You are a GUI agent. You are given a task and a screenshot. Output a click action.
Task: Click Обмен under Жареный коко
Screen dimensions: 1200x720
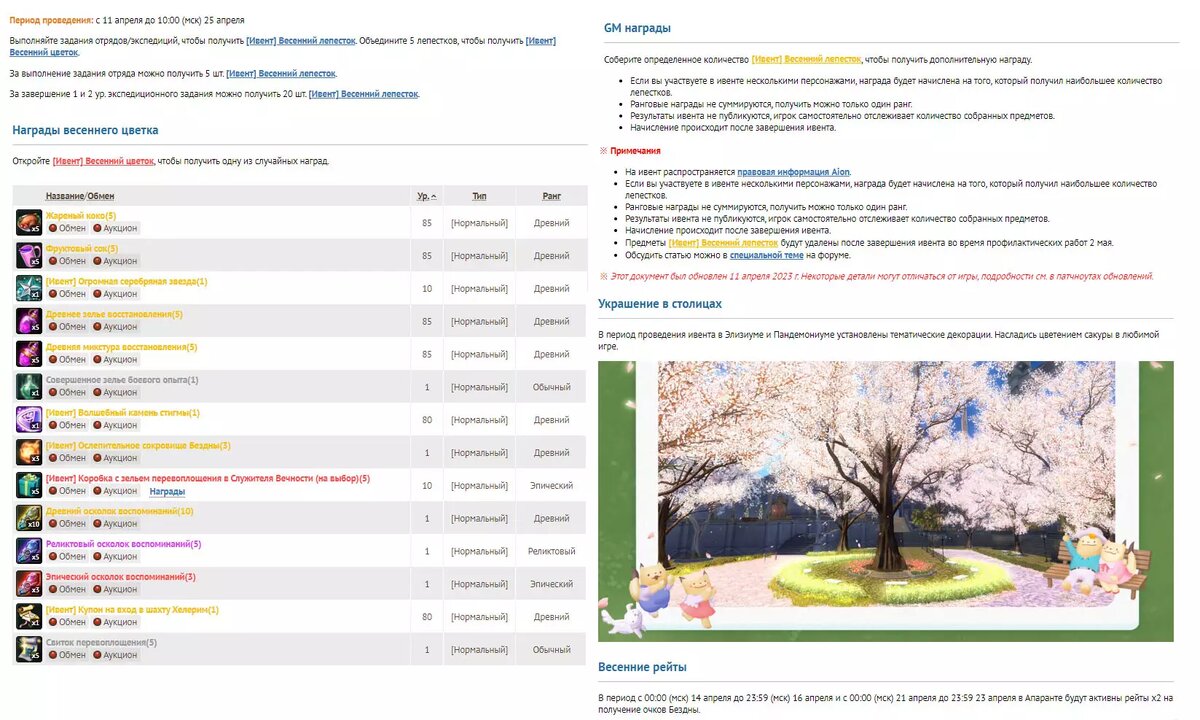point(68,228)
